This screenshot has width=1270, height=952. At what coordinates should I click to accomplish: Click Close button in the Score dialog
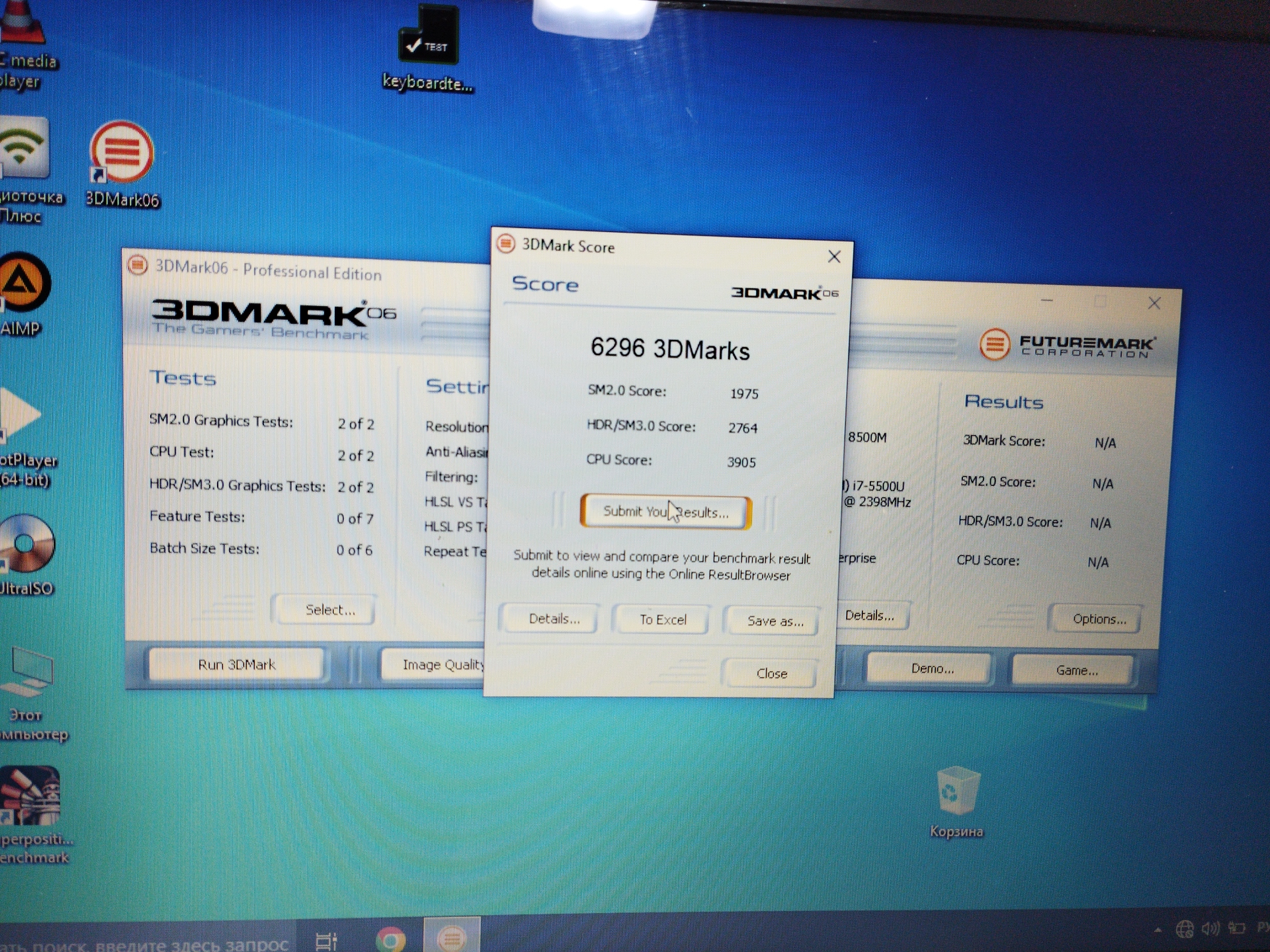point(771,673)
